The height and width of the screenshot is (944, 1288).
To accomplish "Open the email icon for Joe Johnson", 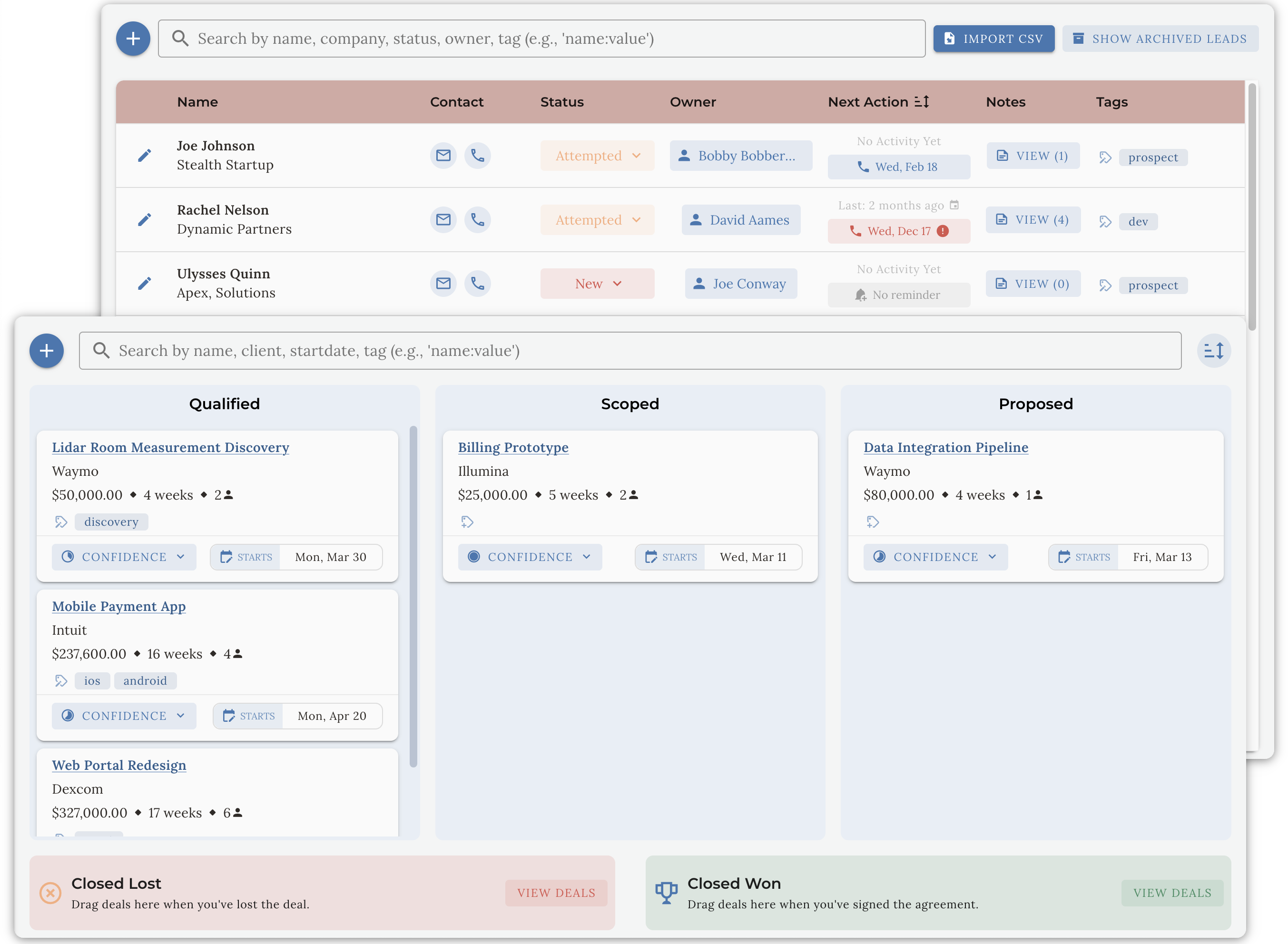I will coord(443,155).
